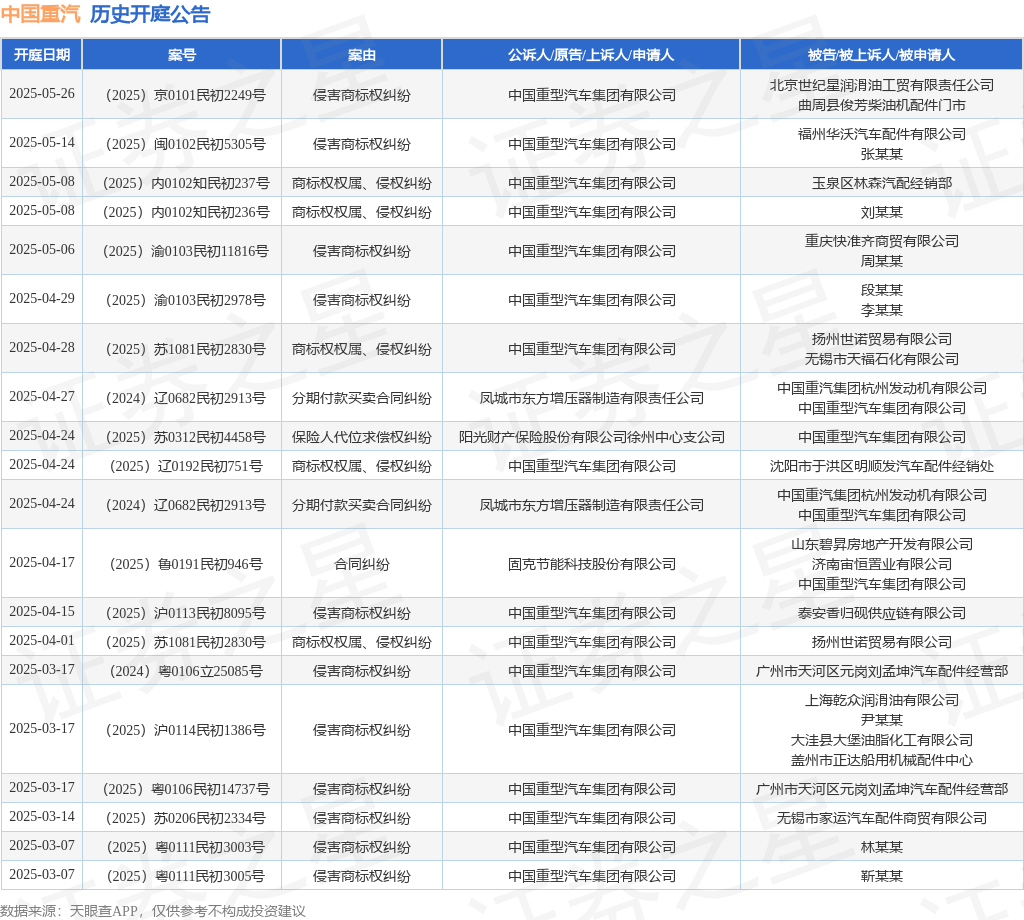Select case number 粤0106民初14737号
Image resolution: width=1024 pixels, height=920 pixels.
click(185, 789)
